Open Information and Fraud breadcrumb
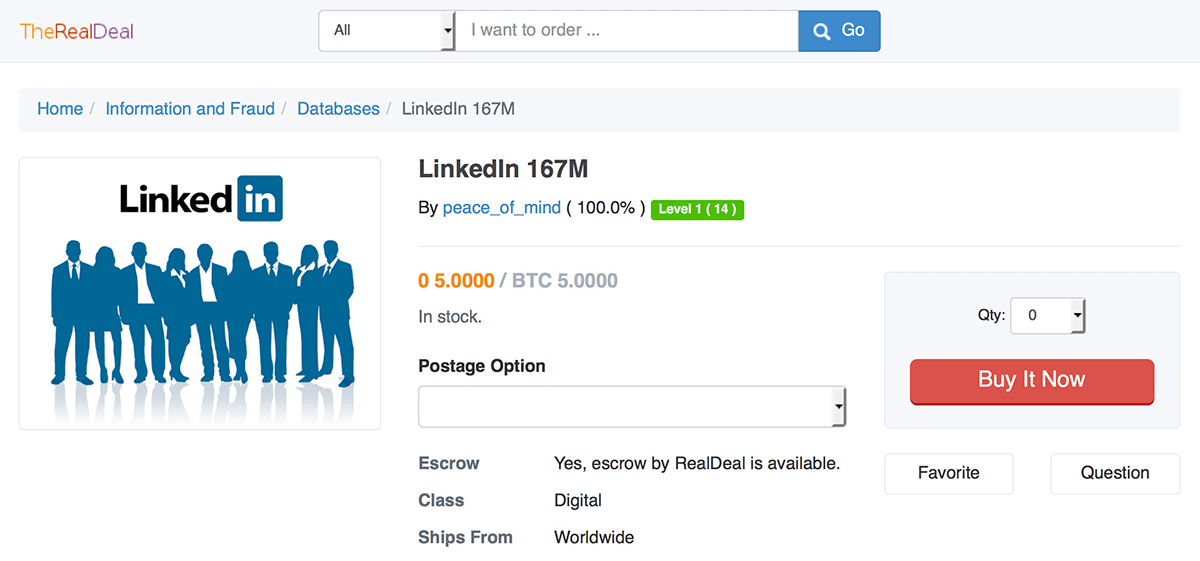 [190, 109]
